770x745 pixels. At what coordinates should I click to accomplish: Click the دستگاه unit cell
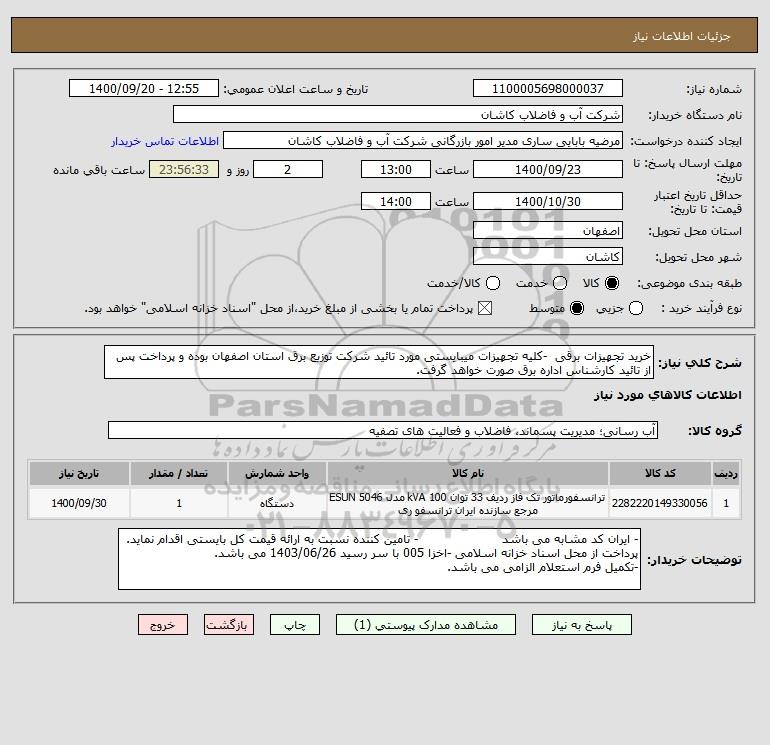277,503
